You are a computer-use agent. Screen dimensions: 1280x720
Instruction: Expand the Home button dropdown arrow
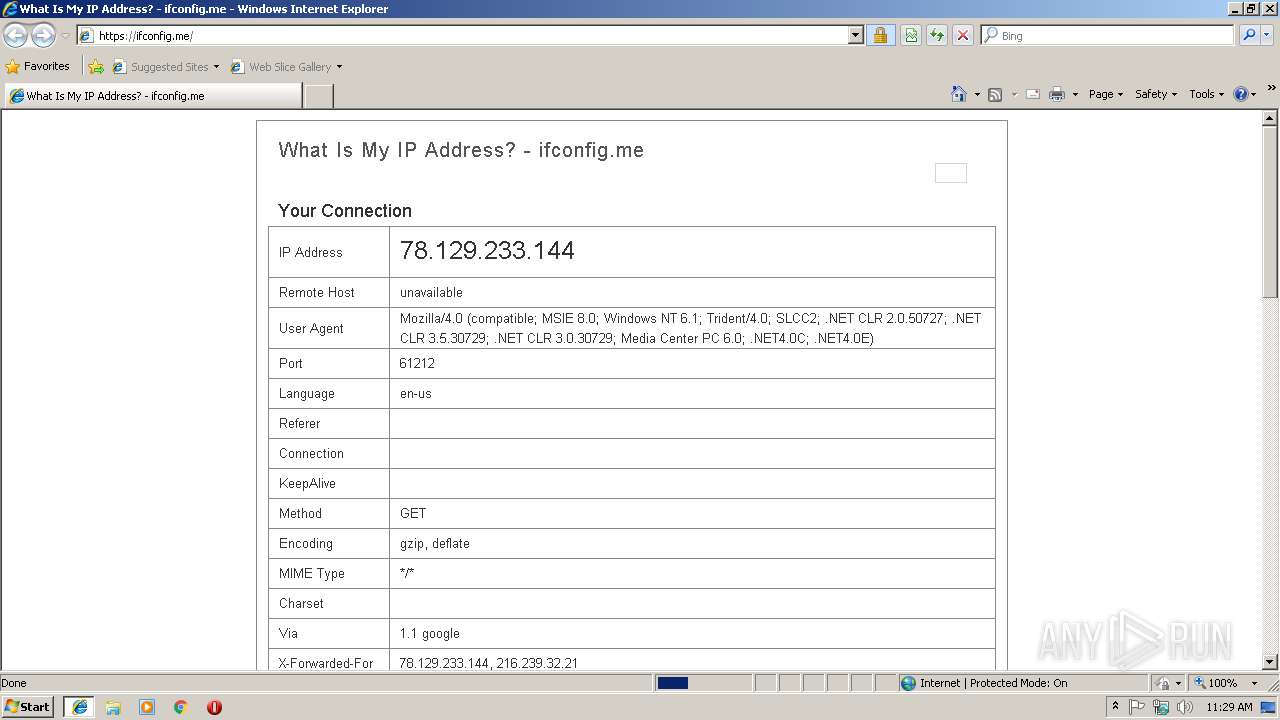click(x=977, y=94)
